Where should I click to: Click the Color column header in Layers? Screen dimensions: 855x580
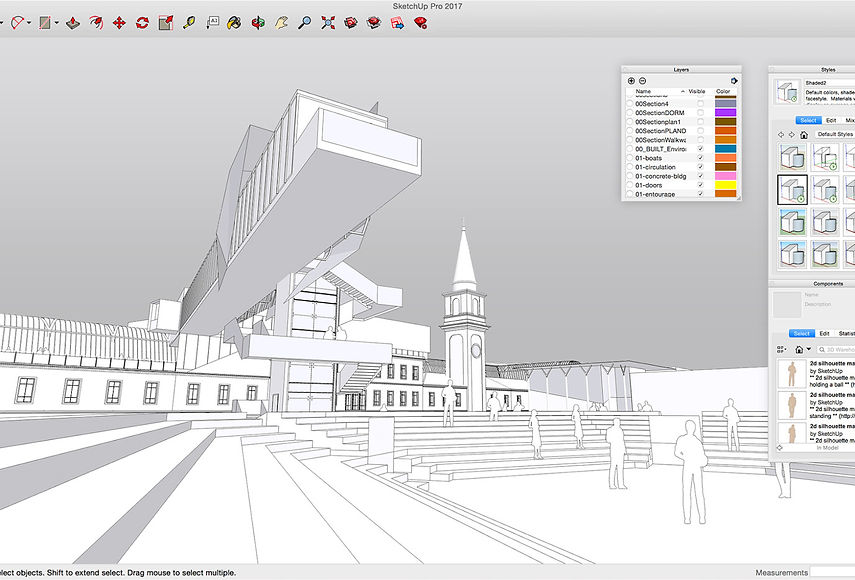click(724, 92)
